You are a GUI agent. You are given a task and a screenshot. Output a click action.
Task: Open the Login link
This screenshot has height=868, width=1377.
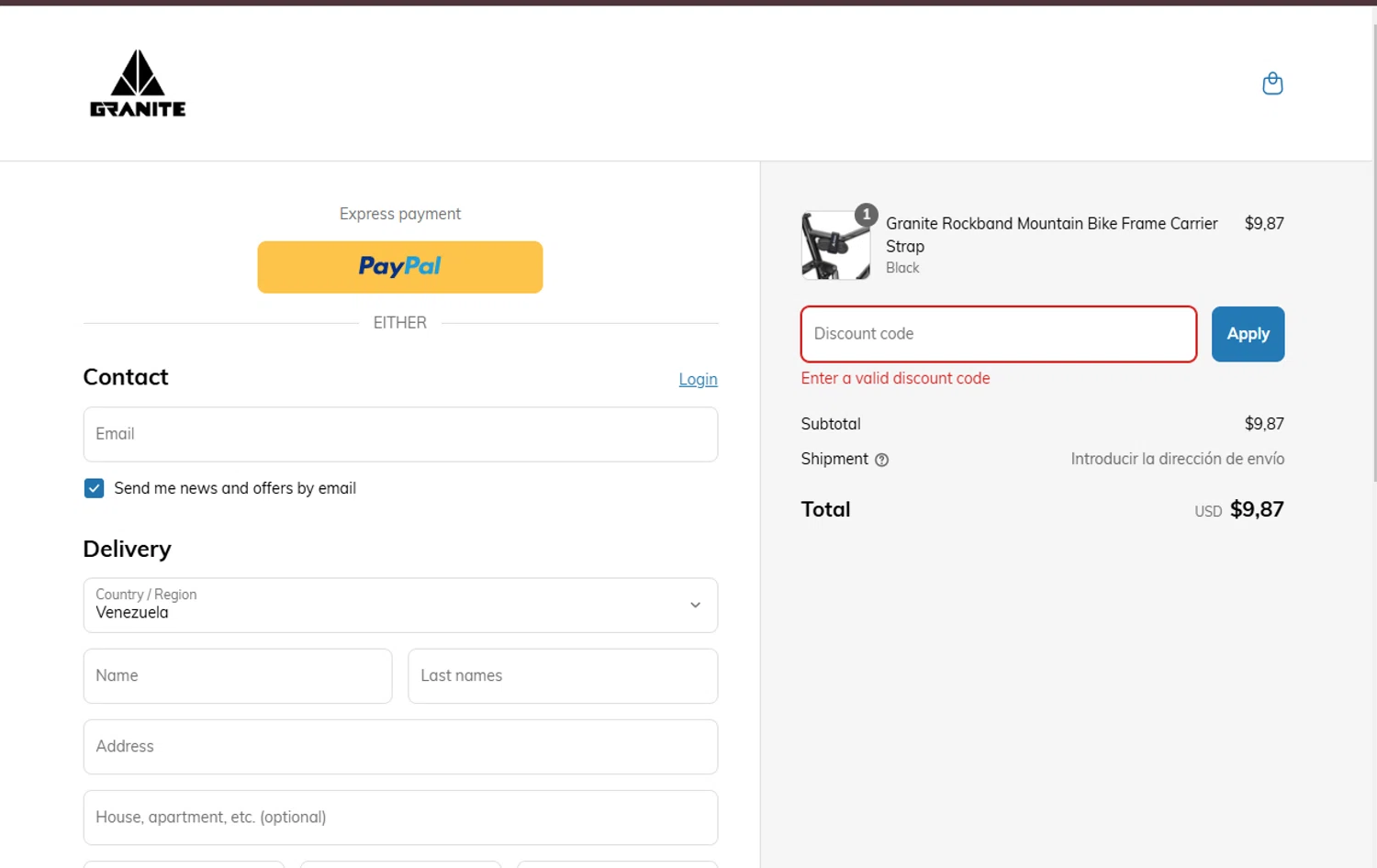(x=698, y=379)
